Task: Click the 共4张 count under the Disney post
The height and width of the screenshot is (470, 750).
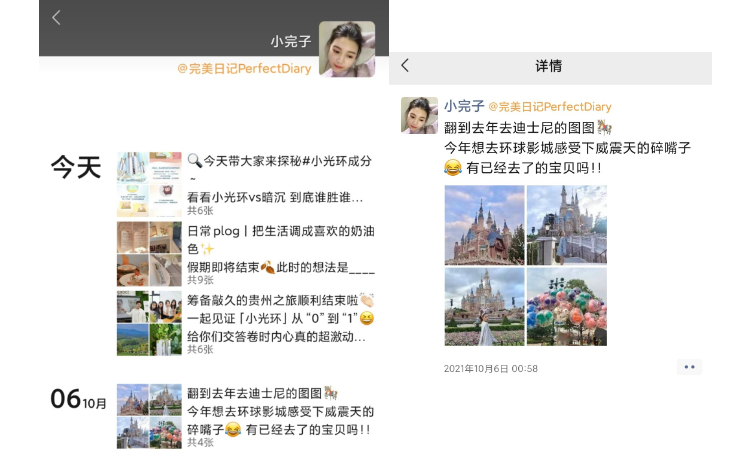Action: coord(200,442)
